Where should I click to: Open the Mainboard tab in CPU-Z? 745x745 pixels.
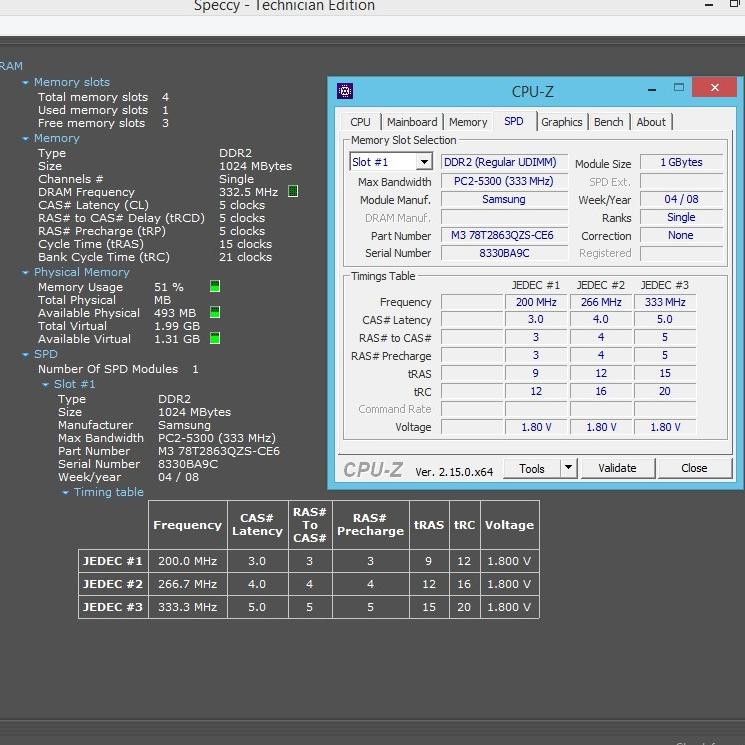pyautogui.click(x=412, y=122)
